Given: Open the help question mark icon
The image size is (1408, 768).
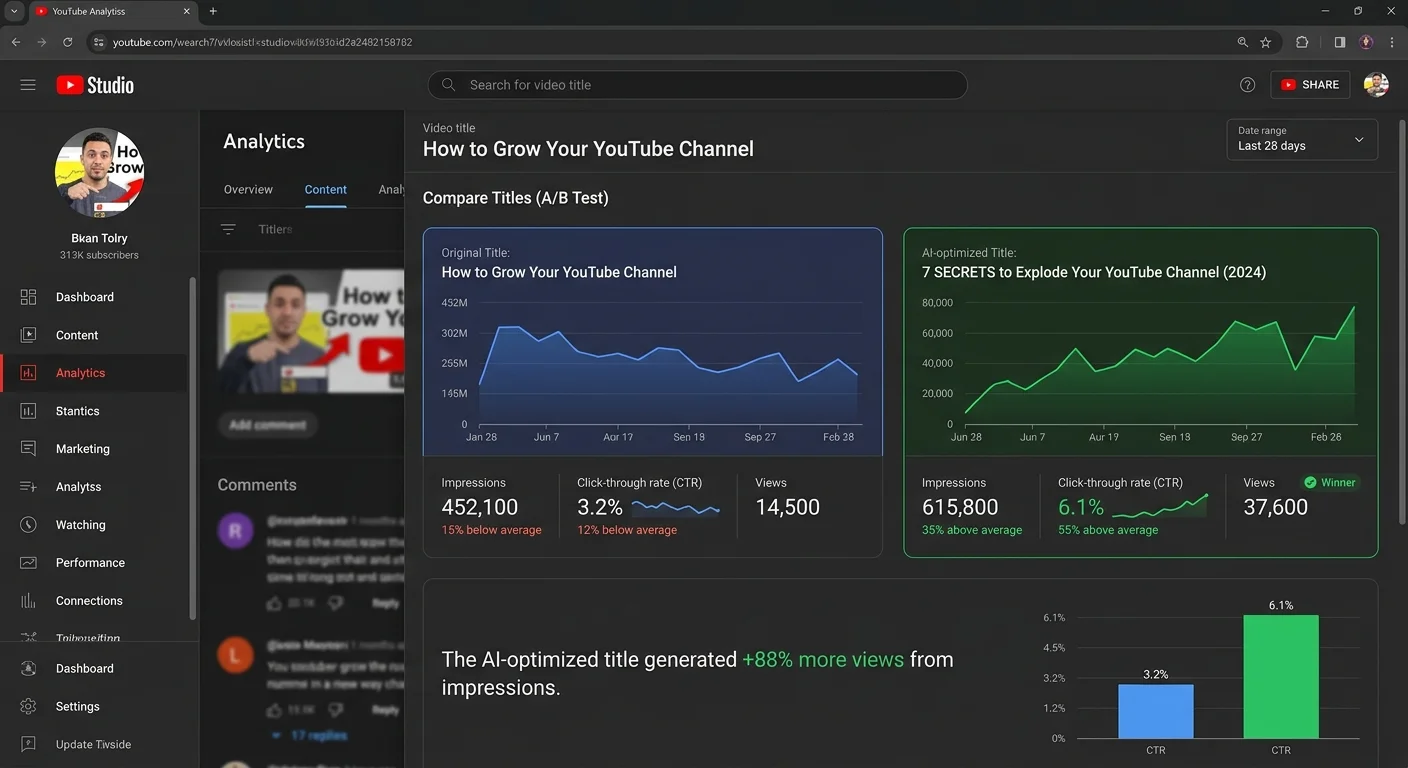Looking at the screenshot, I should (1247, 85).
